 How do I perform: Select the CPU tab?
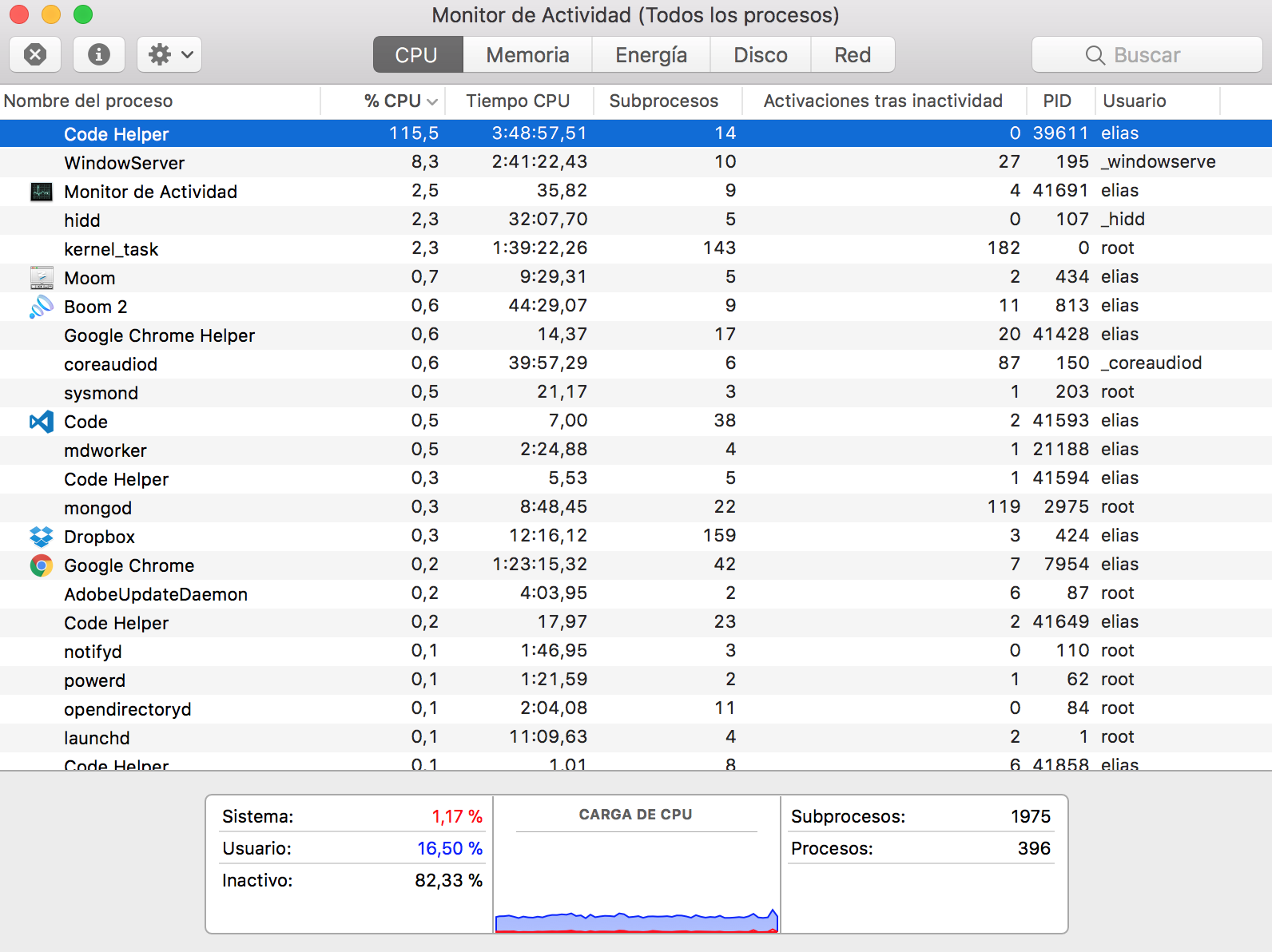417,54
